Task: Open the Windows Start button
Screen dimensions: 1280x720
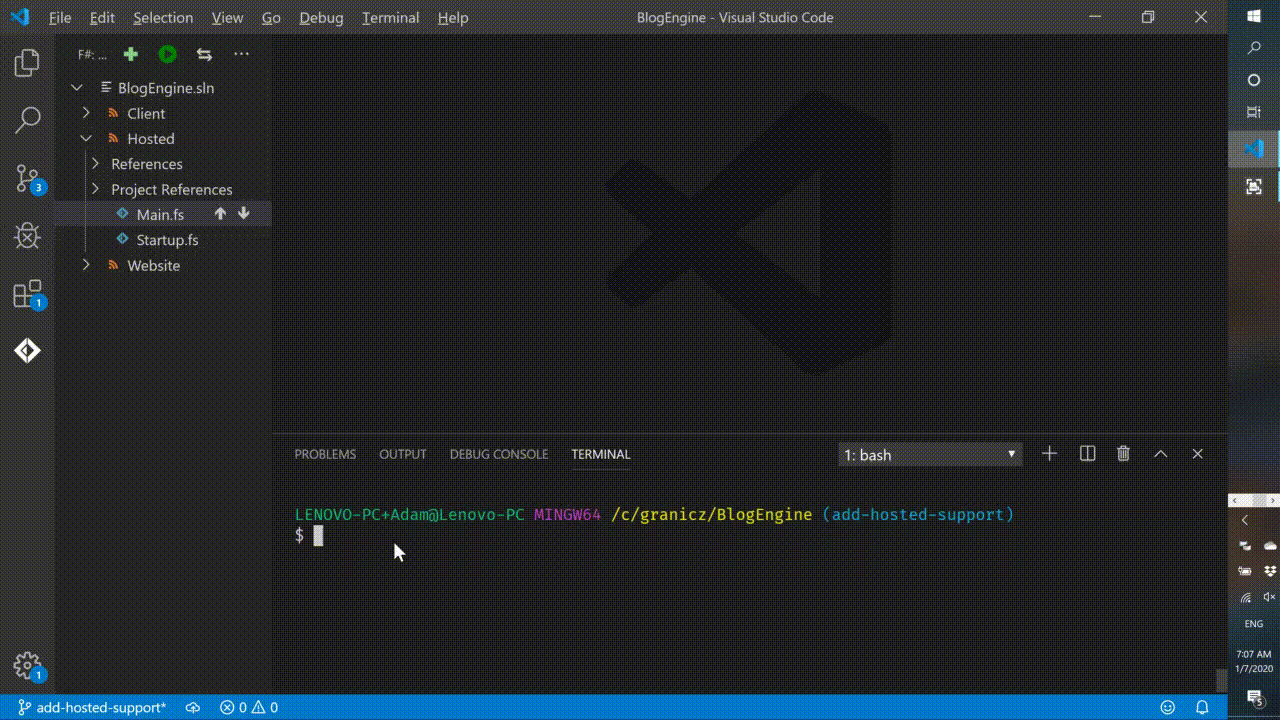Action: point(1254,16)
